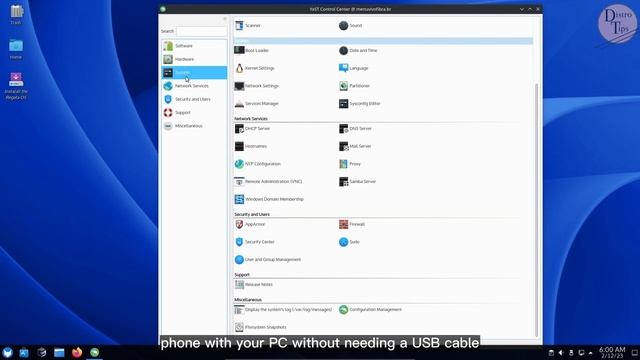
Task: Select Security and Users category in sidebar
Action: [194, 99]
